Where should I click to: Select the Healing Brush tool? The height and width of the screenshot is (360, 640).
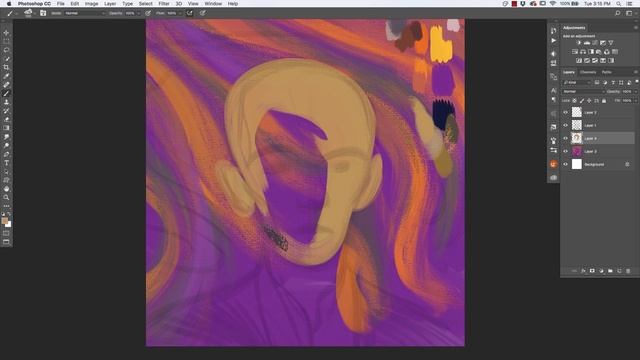[x=6, y=85]
